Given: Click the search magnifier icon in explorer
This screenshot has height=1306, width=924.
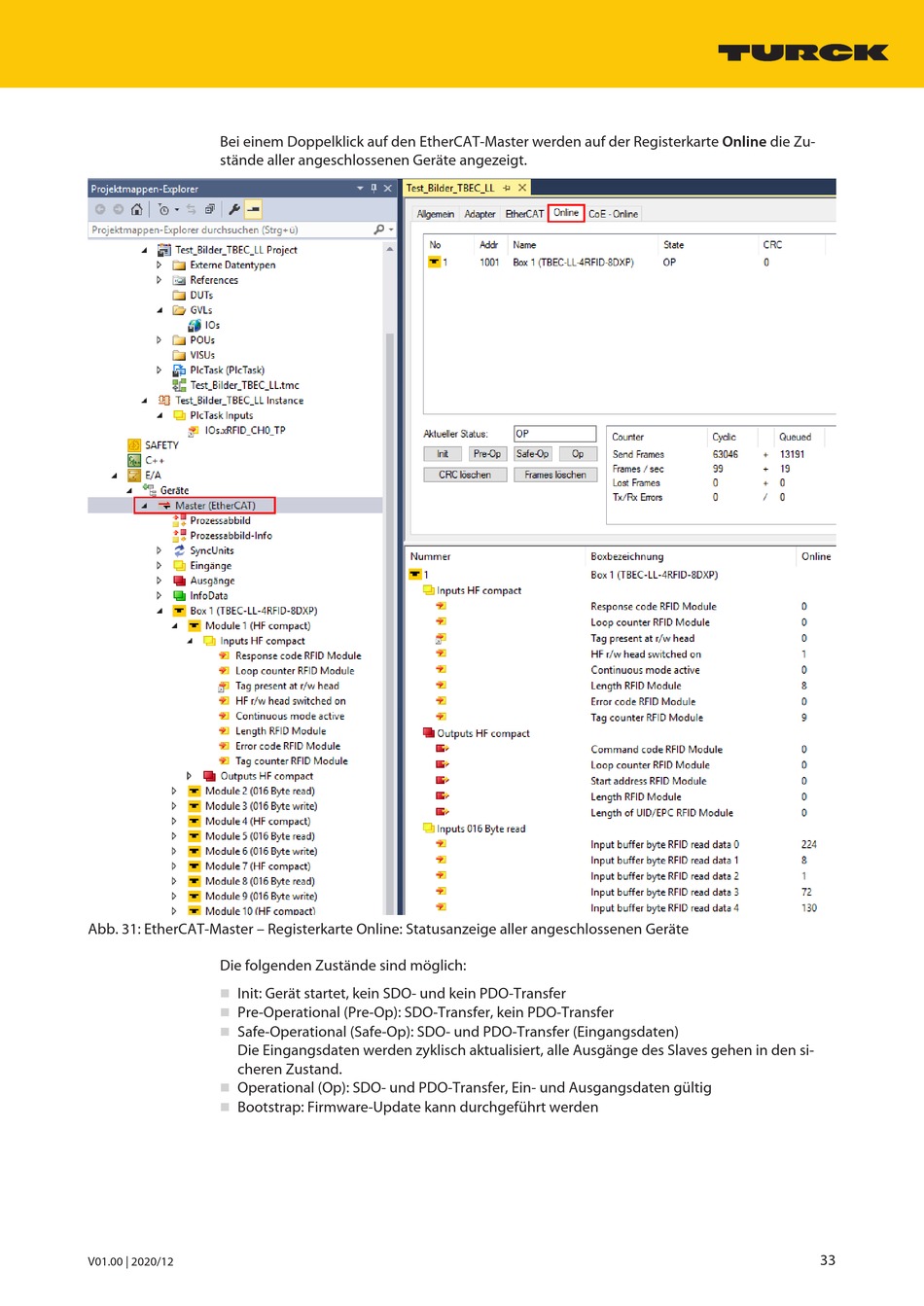Looking at the screenshot, I should click(x=378, y=229).
